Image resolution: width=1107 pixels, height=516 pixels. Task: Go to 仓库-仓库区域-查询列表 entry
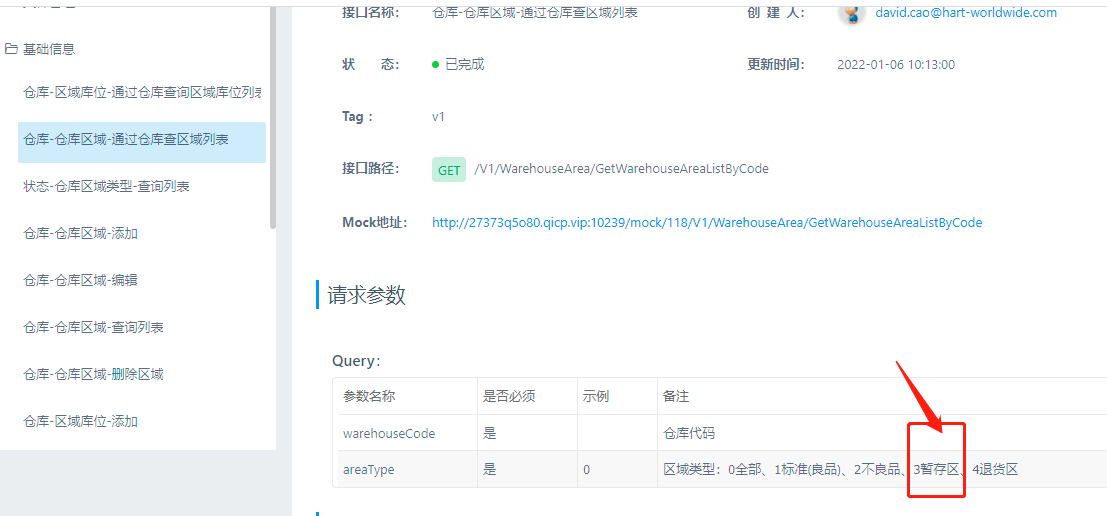click(93, 328)
